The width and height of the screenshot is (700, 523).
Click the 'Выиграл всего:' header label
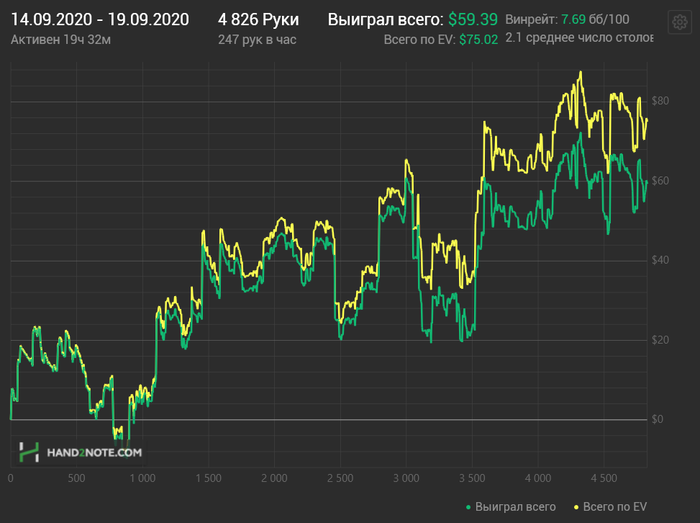(386, 20)
